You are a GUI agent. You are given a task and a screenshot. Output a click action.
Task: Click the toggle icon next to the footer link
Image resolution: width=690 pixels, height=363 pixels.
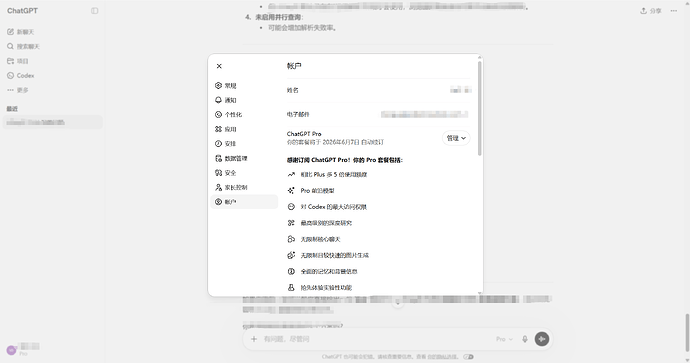(468, 357)
